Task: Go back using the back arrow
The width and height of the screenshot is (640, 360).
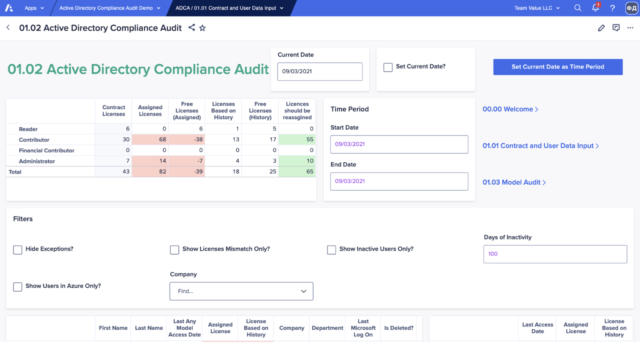Action: pos(8,28)
